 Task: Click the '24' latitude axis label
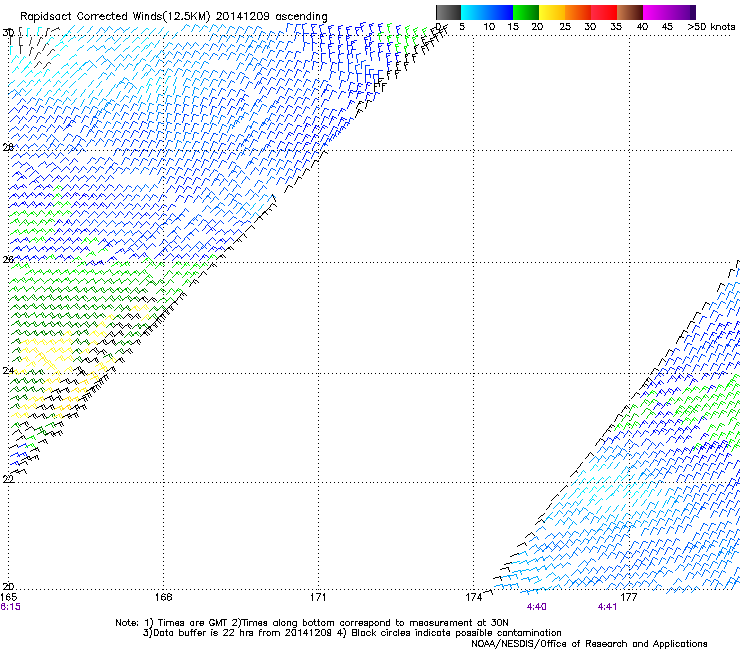point(8,371)
